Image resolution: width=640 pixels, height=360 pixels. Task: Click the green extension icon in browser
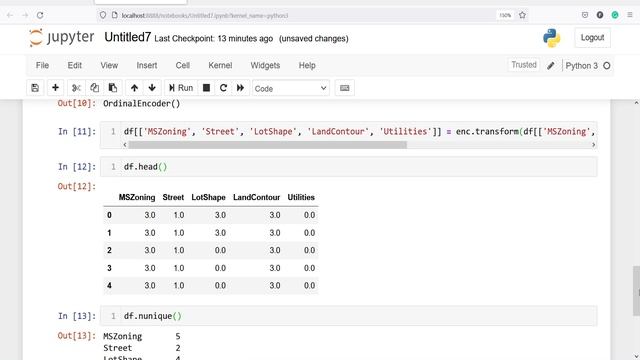coord(615,15)
